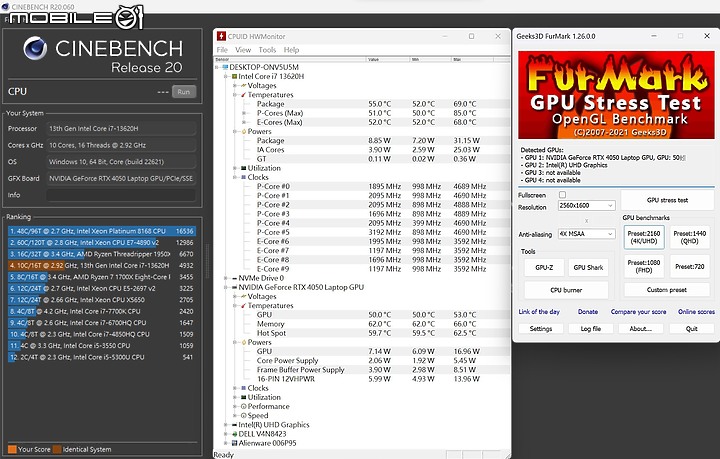
Task: Click the Clocks icon under Intel Core i7
Action: coord(243,177)
